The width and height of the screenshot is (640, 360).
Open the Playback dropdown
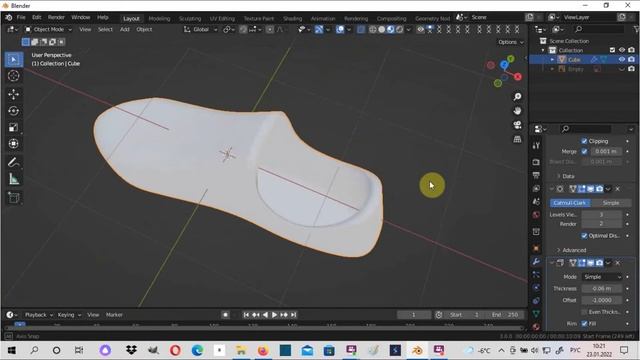(39, 315)
